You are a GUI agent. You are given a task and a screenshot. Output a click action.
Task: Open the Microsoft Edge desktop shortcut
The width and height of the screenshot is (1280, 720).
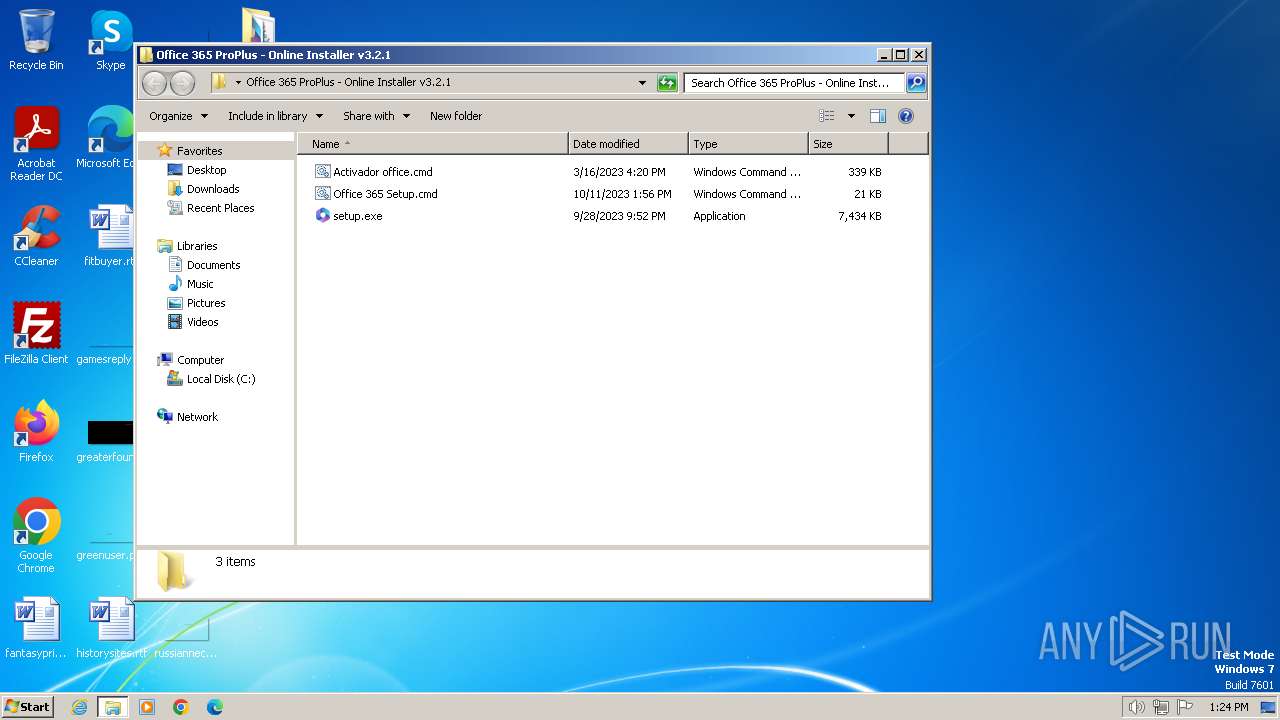pos(108,138)
